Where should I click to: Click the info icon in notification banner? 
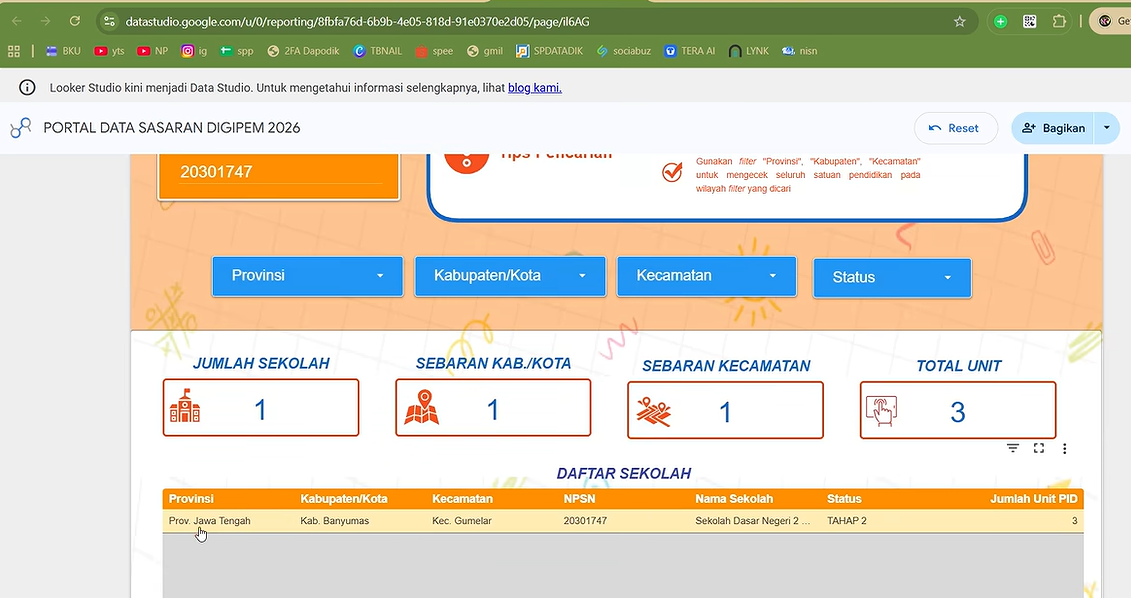point(27,87)
